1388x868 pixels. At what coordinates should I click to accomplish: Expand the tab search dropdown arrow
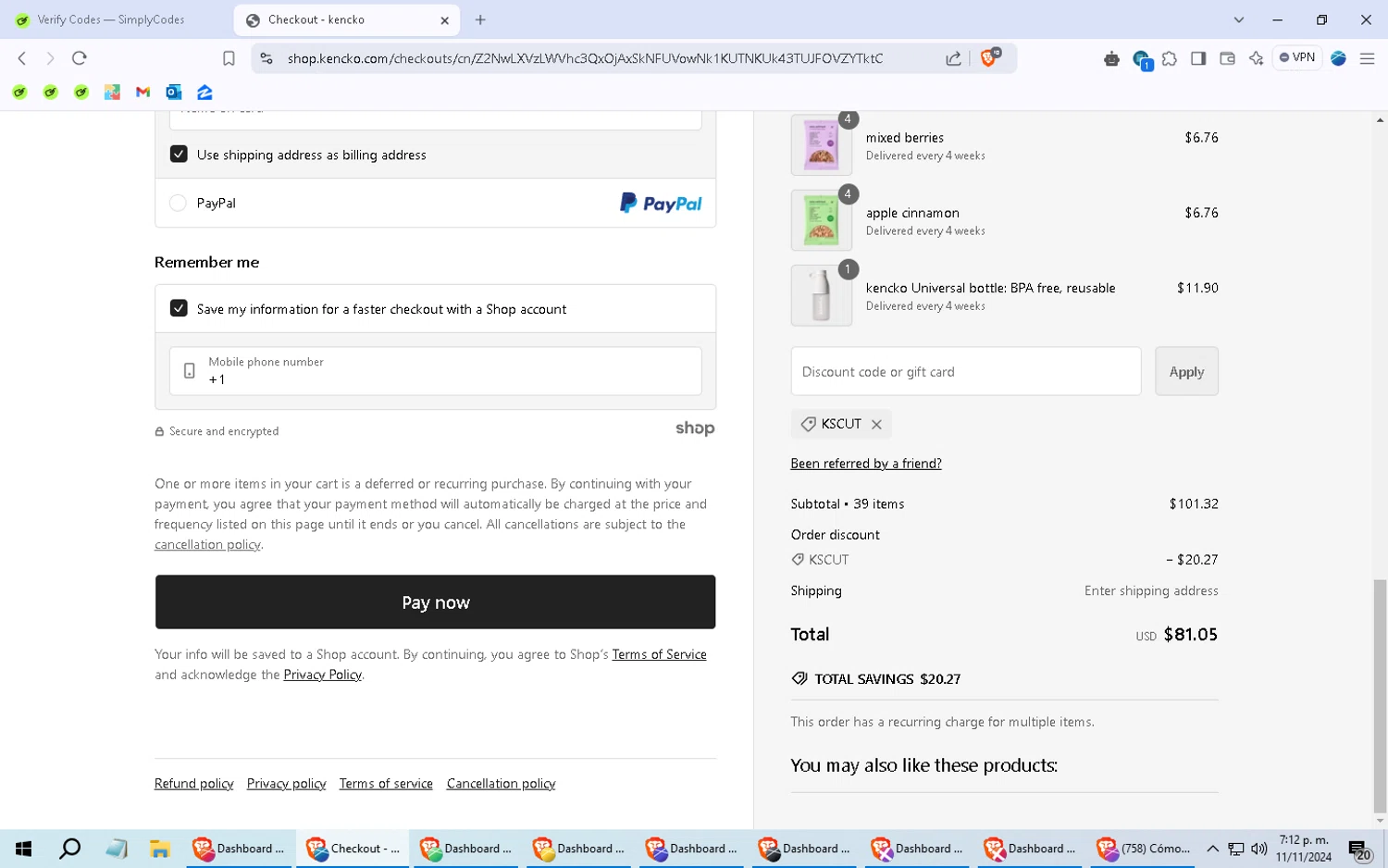pos(1238,19)
